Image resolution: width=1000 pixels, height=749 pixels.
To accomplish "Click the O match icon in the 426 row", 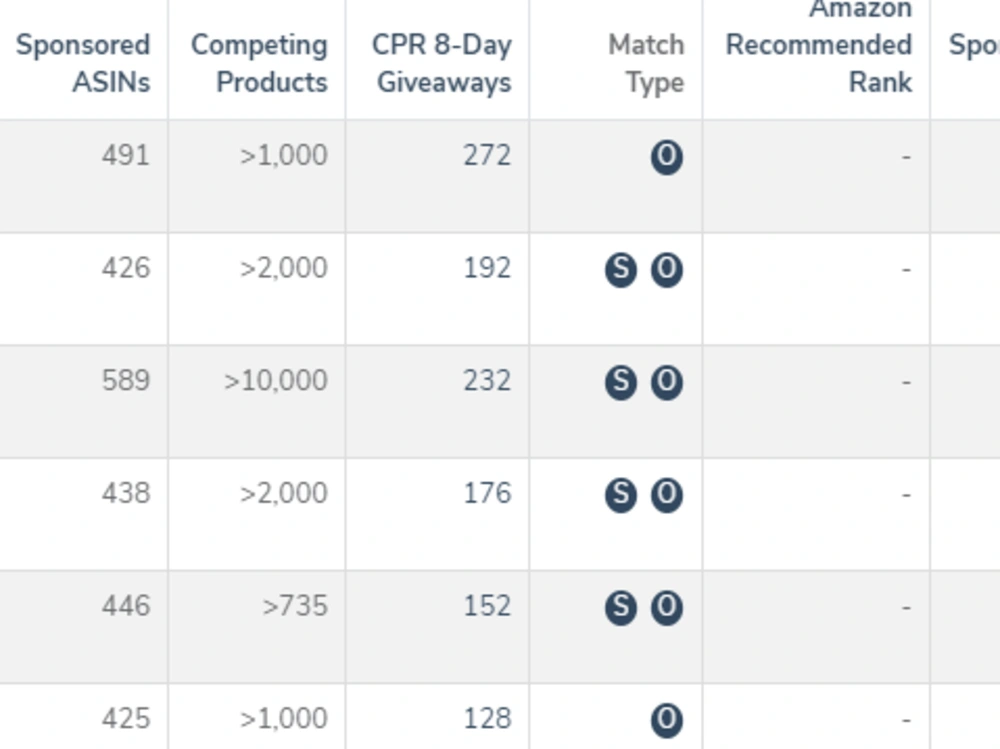I will click(x=666, y=270).
